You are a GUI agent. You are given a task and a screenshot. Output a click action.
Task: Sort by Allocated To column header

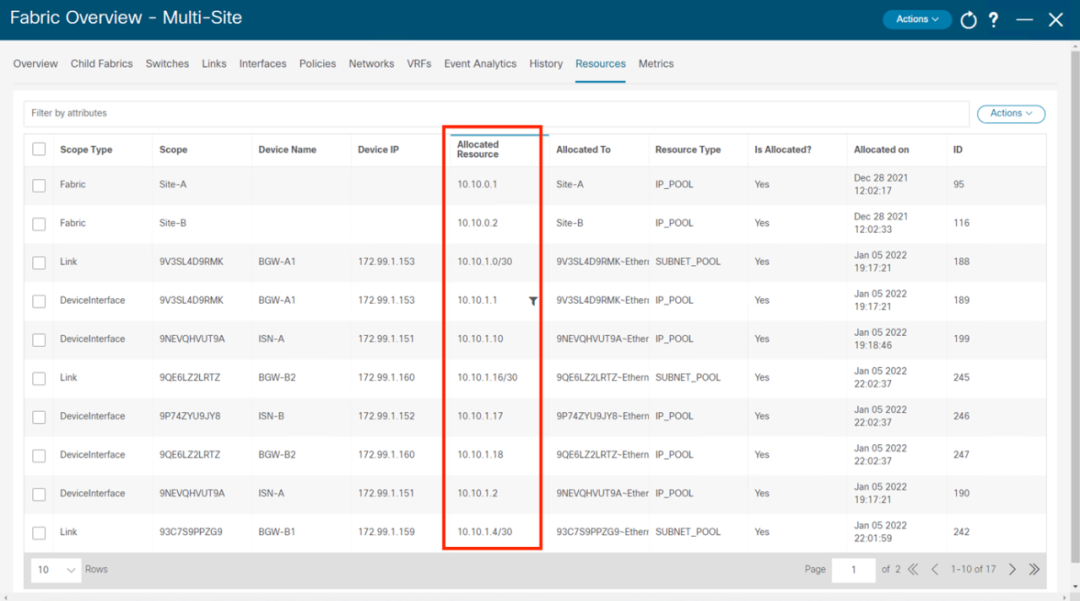click(583, 149)
